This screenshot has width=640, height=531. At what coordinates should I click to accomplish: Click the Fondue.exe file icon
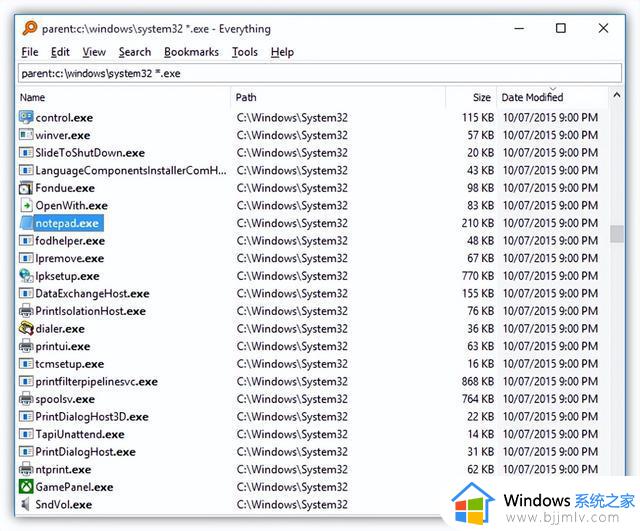point(26,188)
